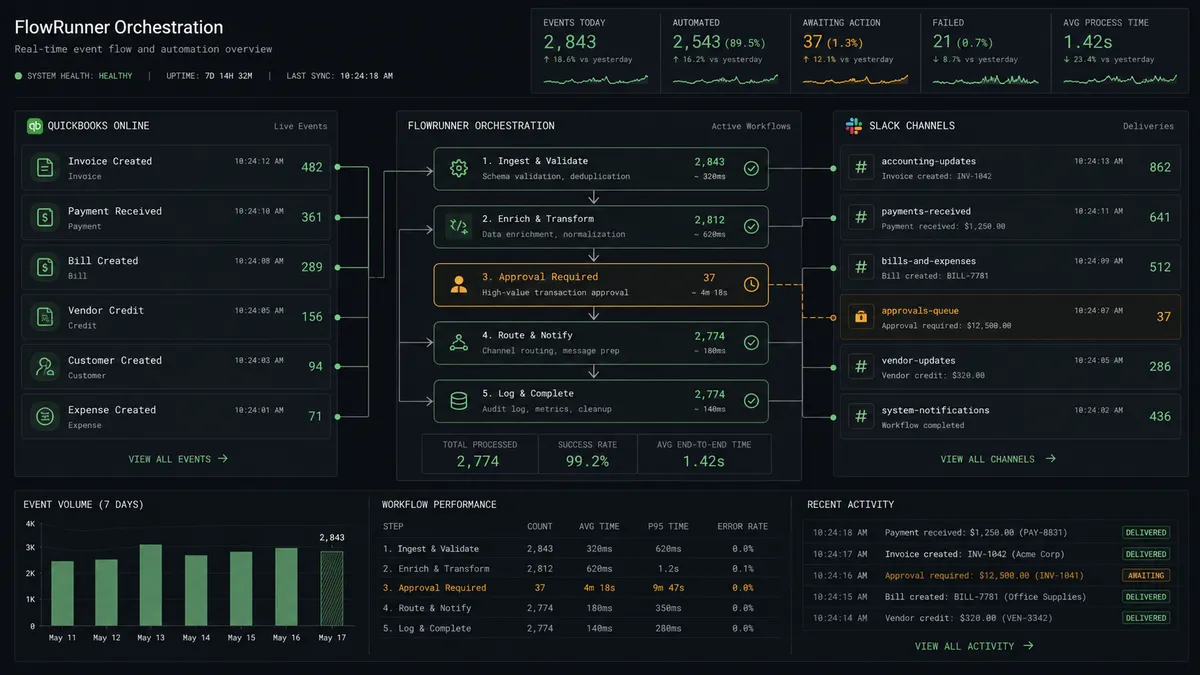The image size is (1200, 675).
Task: Click the Payment Received dollar icon
Action: tap(45, 217)
